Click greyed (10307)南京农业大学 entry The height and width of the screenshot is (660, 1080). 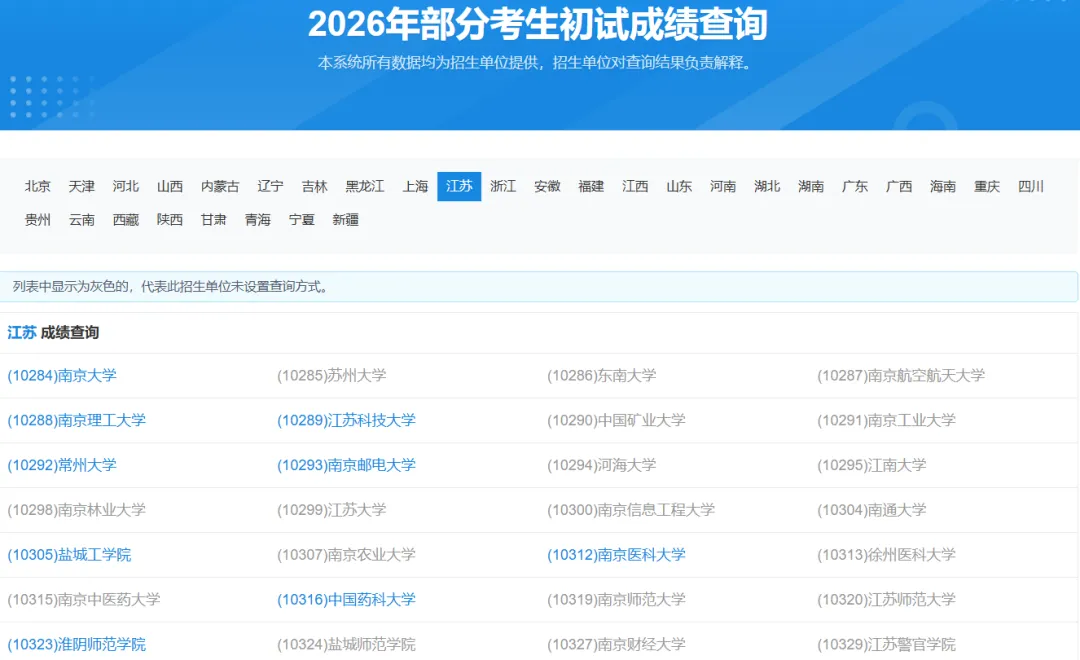click(x=346, y=555)
